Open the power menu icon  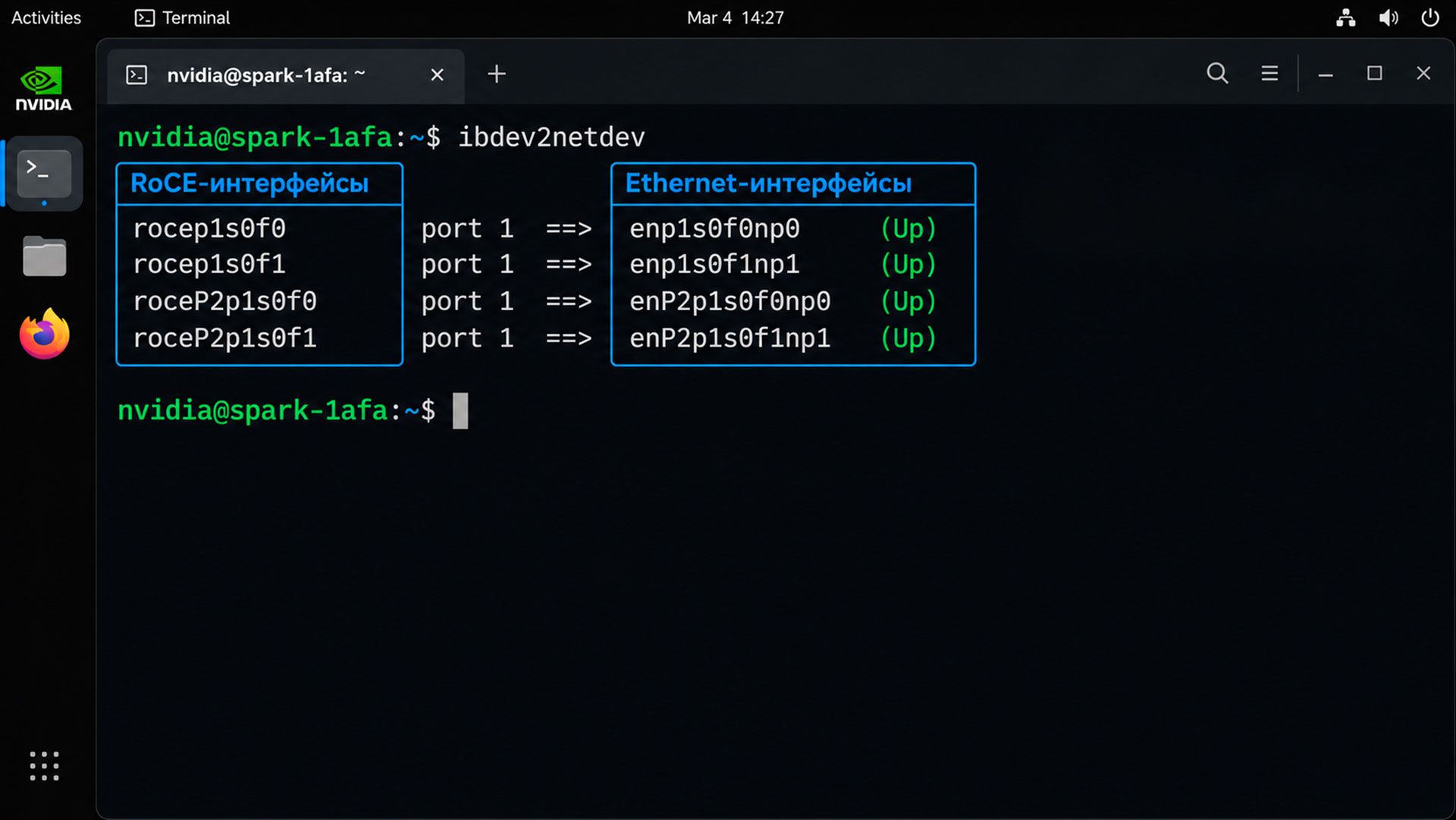click(1429, 17)
